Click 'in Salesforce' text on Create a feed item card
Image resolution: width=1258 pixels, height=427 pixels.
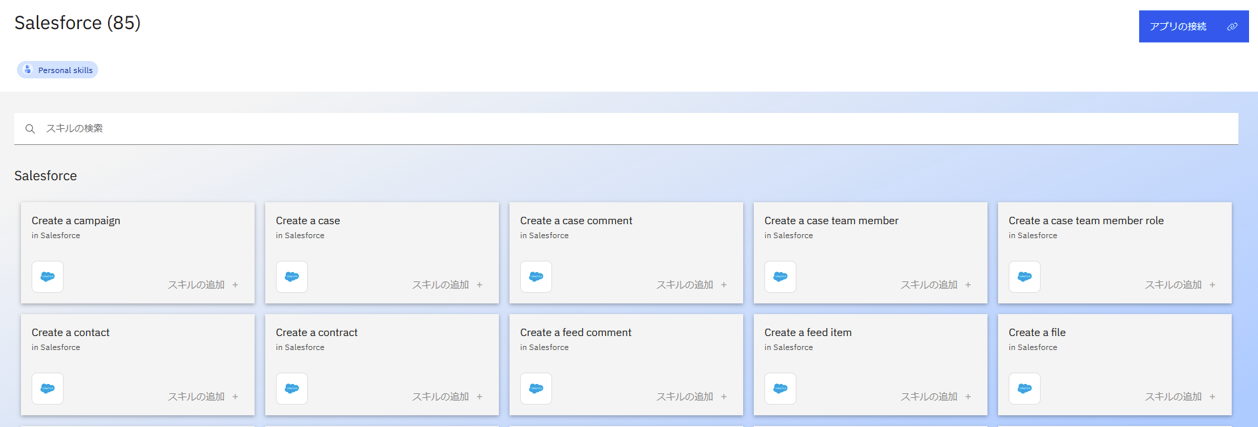coord(789,348)
